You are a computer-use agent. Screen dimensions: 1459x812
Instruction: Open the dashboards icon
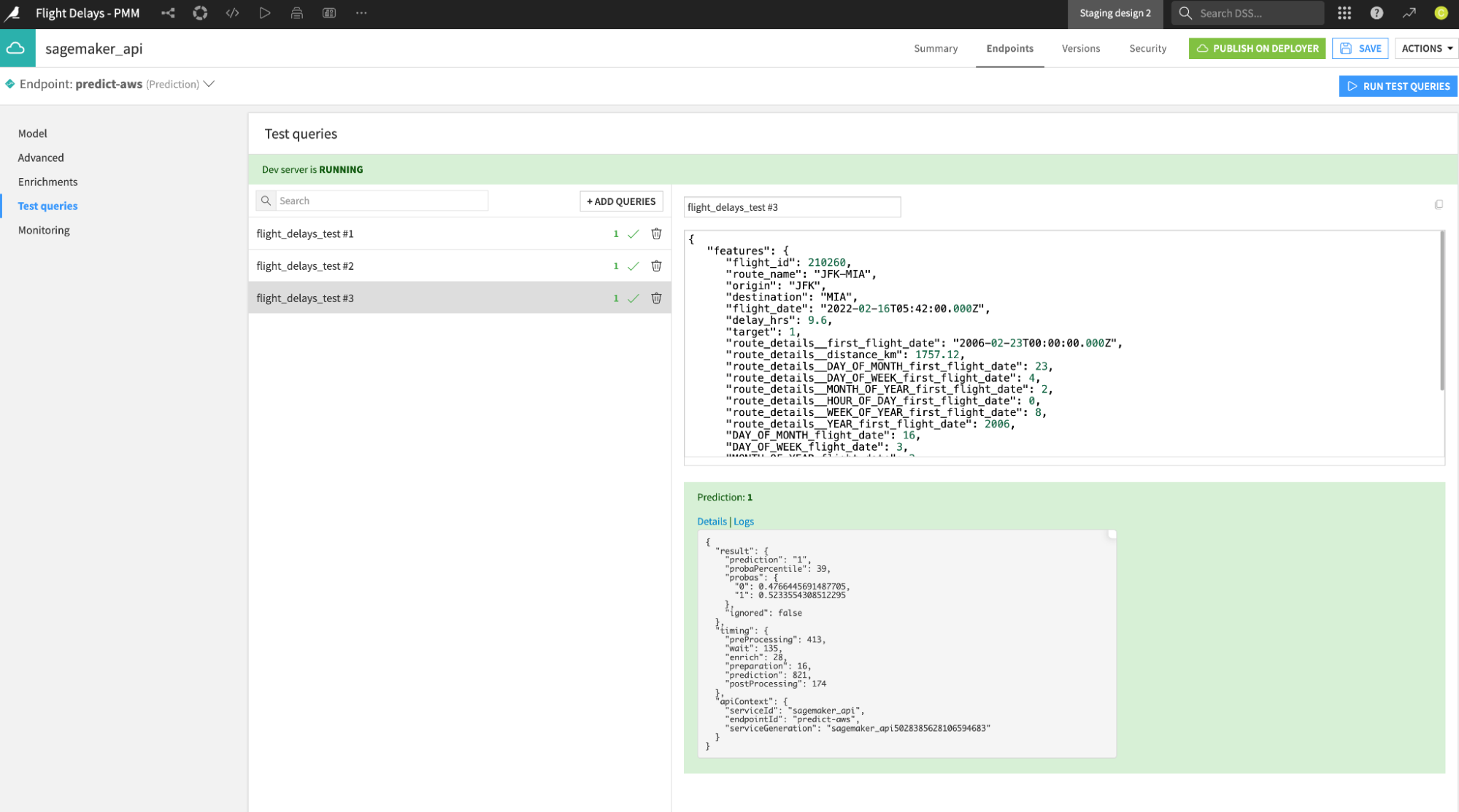(328, 12)
